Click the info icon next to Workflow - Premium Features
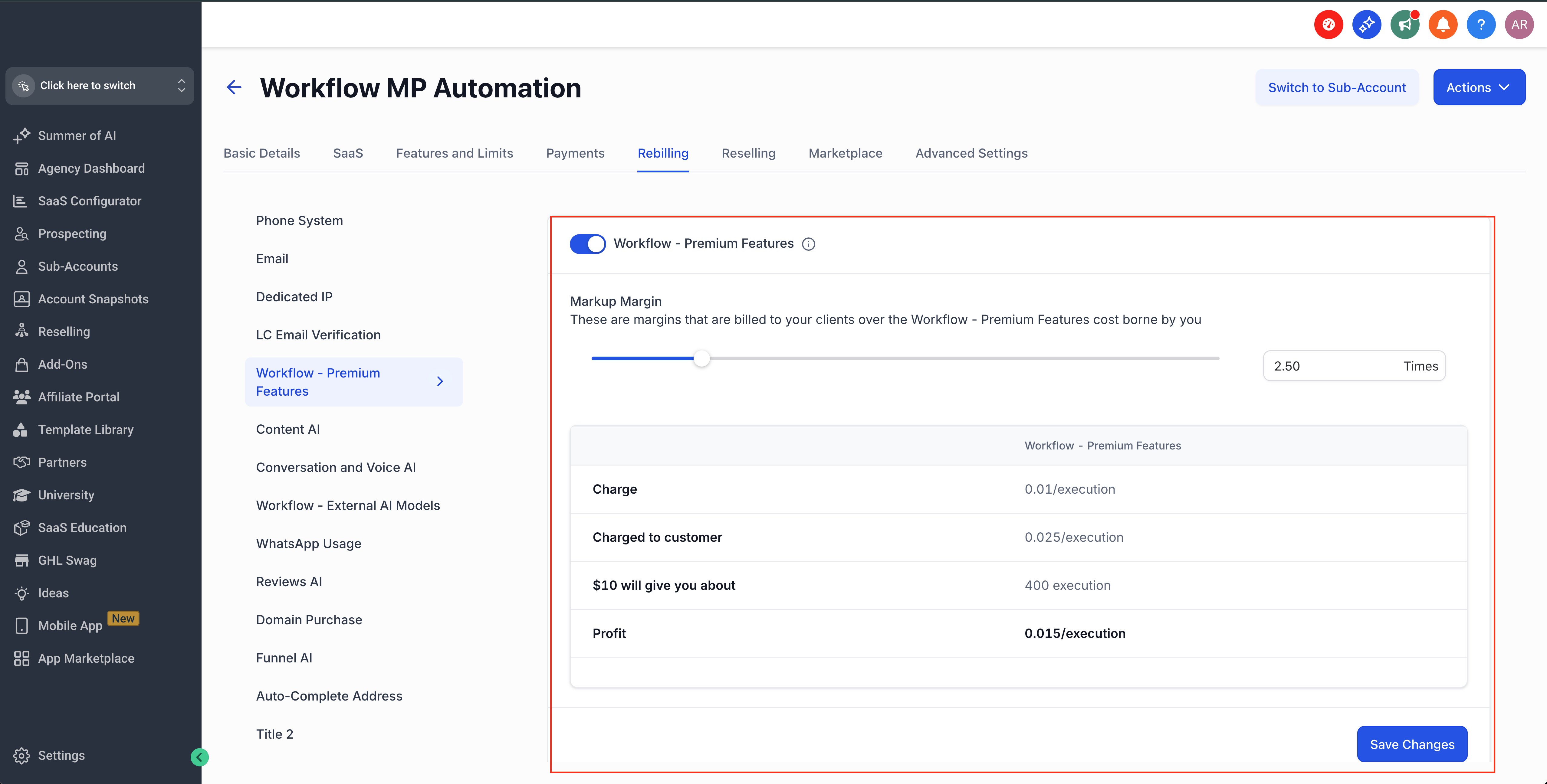 click(808, 244)
